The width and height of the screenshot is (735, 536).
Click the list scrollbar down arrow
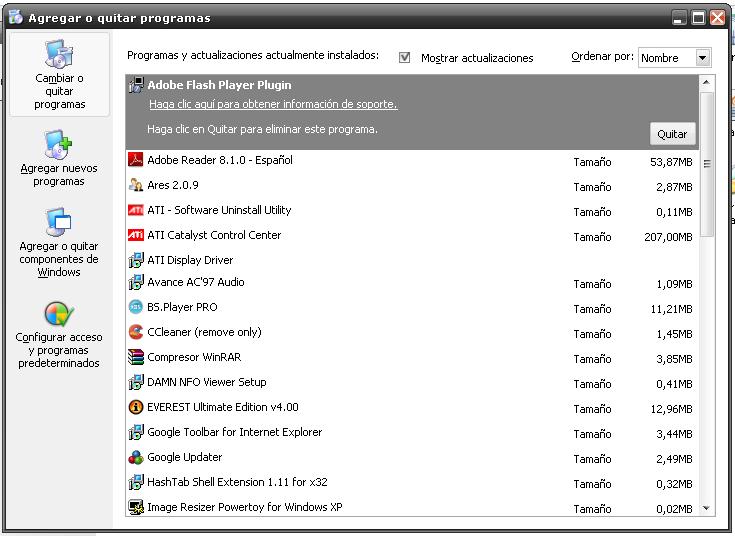[x=708, y=508]
